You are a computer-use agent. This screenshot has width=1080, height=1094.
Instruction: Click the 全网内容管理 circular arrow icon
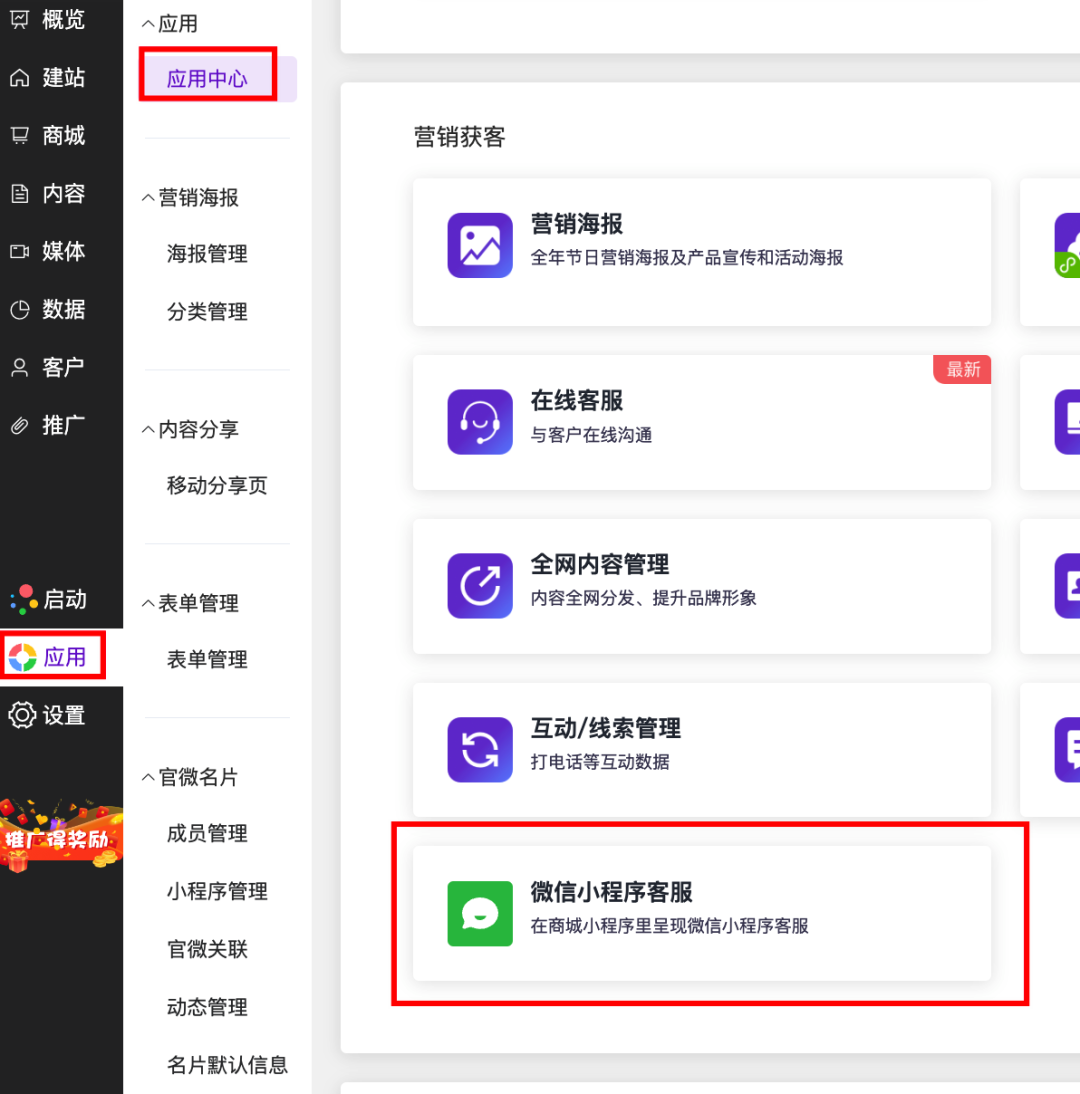click(x=480, y=585)
